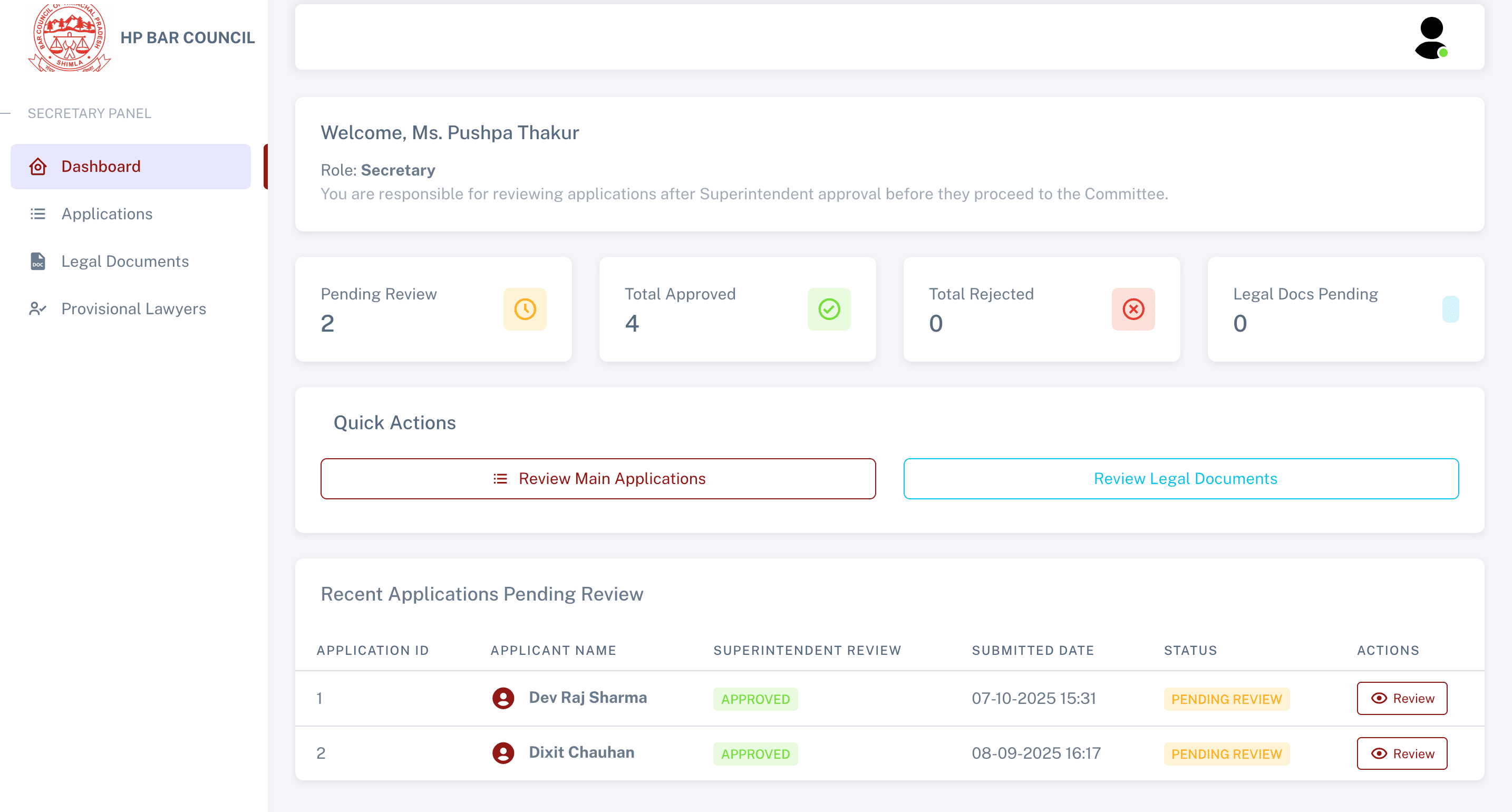Select the Applications menu item

[x=107, y=214]
